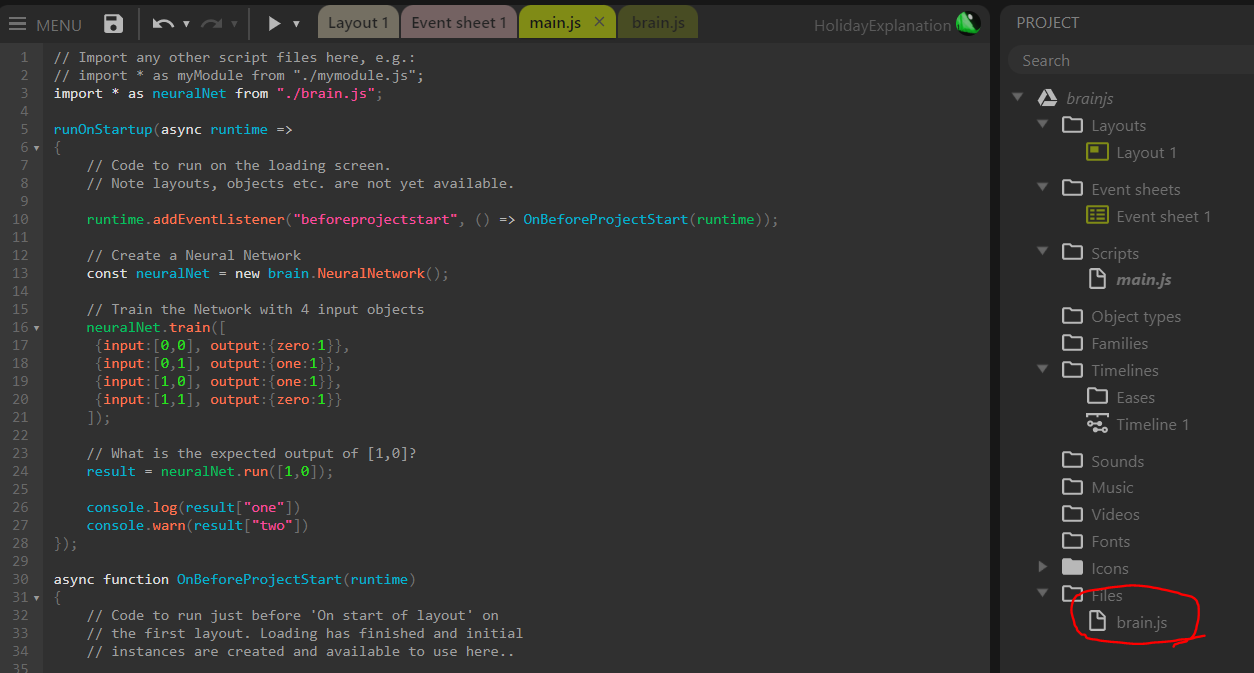Click the green user avatar icon

coord(968,23)
